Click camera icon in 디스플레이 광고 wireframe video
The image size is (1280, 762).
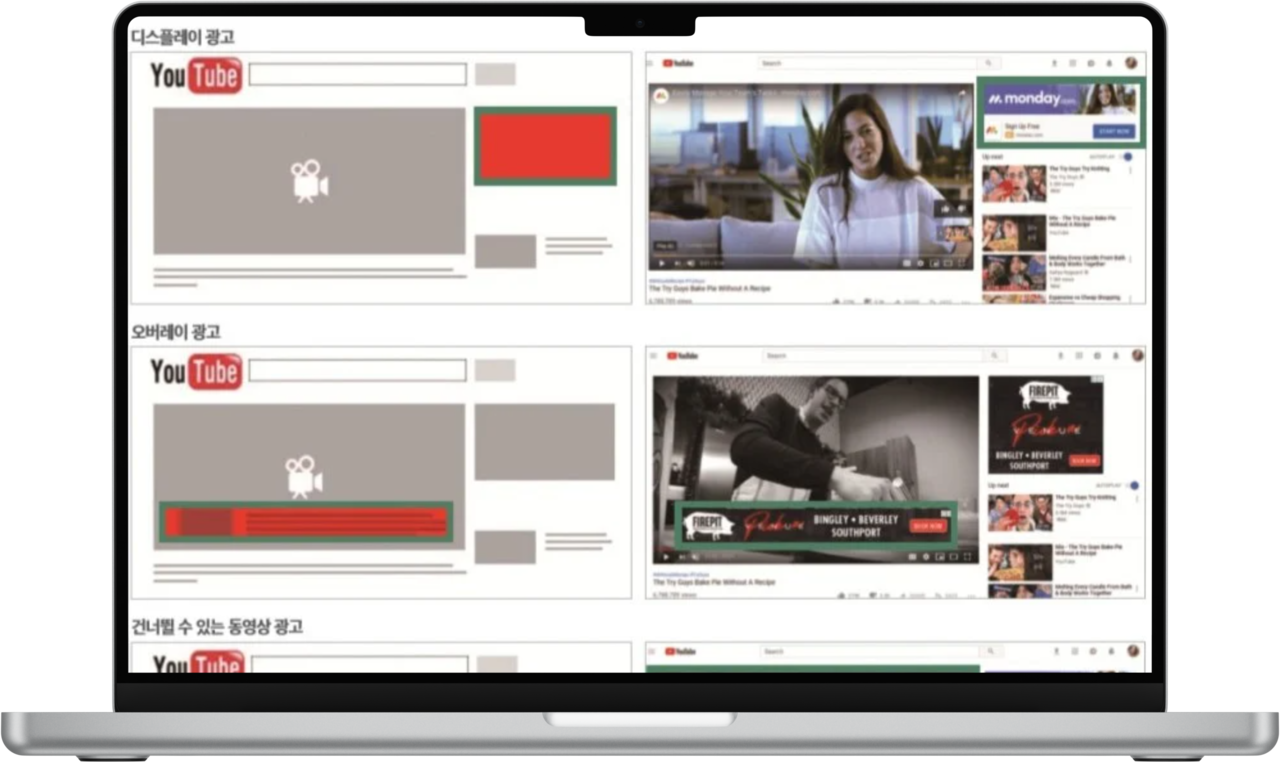310,181
